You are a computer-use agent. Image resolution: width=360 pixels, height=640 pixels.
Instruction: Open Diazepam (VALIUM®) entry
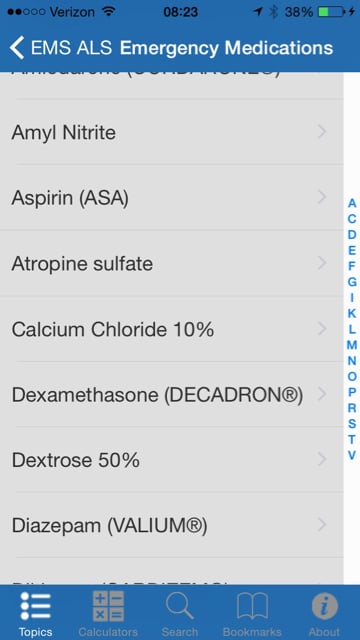172,525
